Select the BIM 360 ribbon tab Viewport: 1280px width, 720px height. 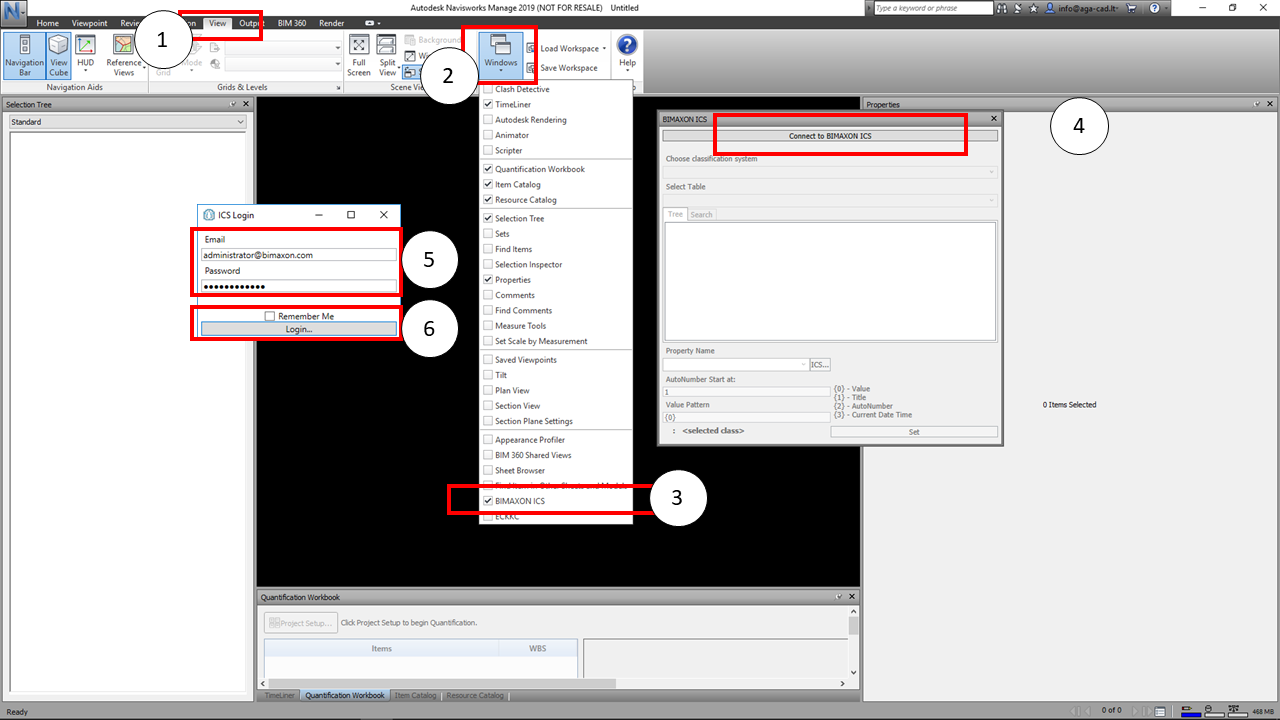tap(294, 22)
